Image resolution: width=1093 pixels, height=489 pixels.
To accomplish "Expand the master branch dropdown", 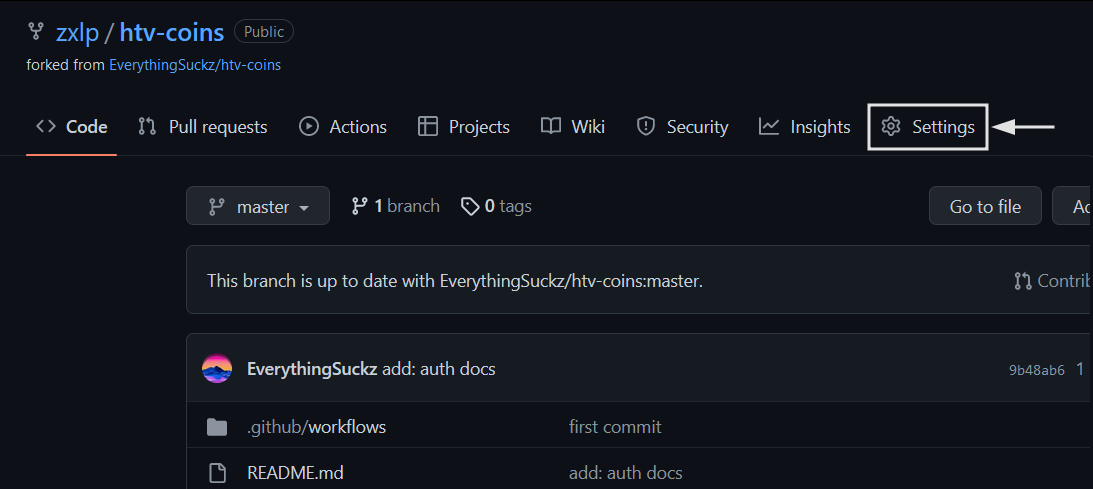I will click(258, 206).
